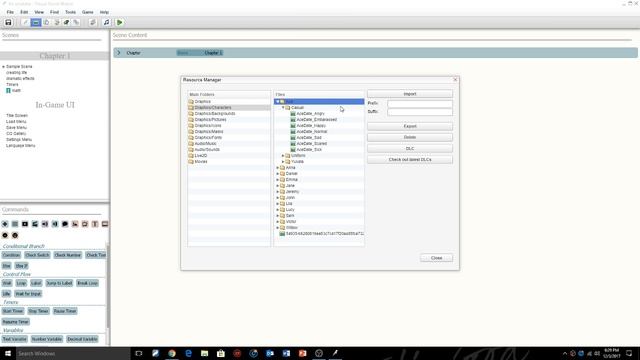The width and height of the screenshot is (640, 360).
Task: Add a Jump to Label command
Action: click(x=59, y=283)
